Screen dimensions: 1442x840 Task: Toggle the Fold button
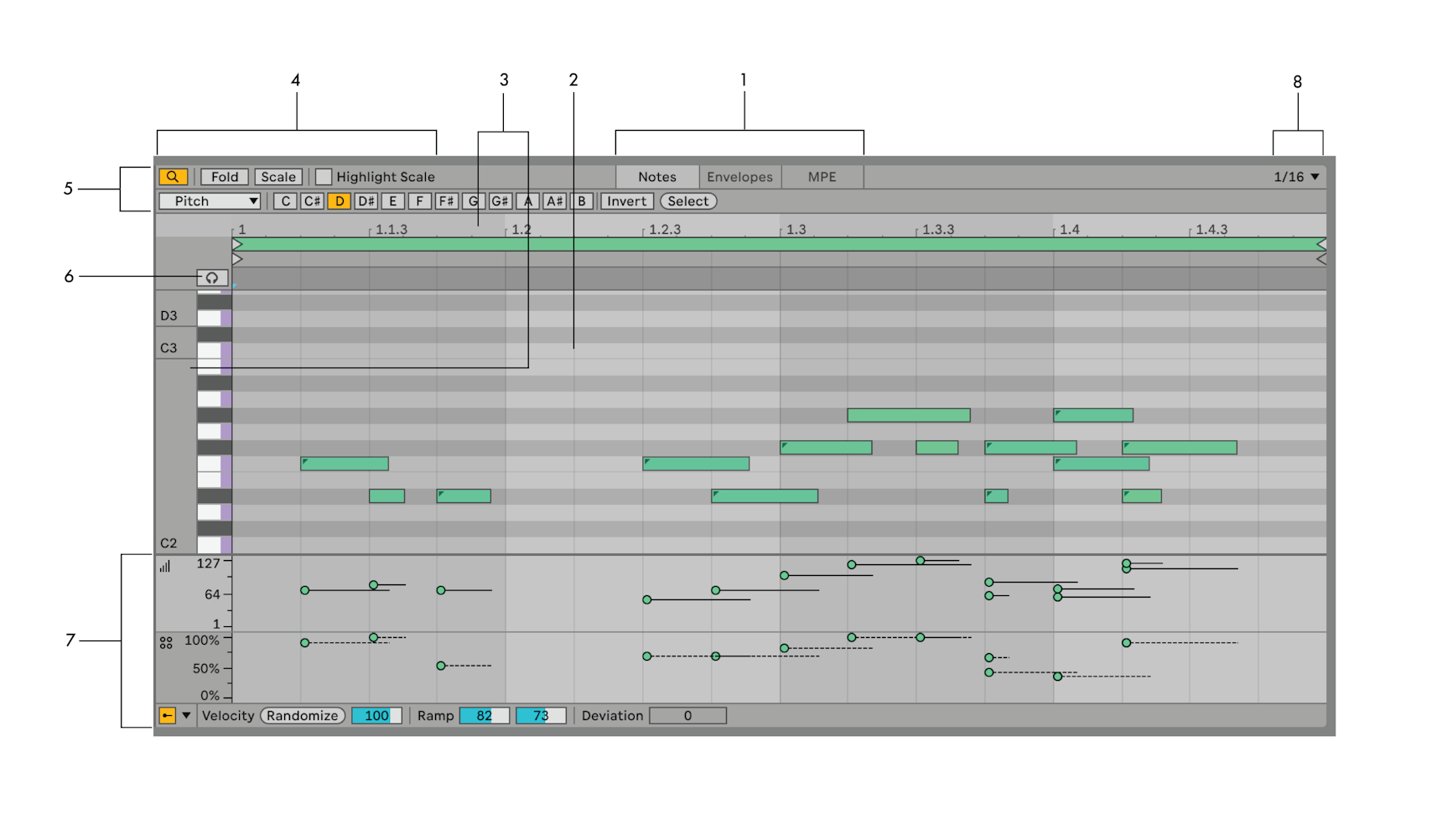pyautogui.click(x=224, y=176)
